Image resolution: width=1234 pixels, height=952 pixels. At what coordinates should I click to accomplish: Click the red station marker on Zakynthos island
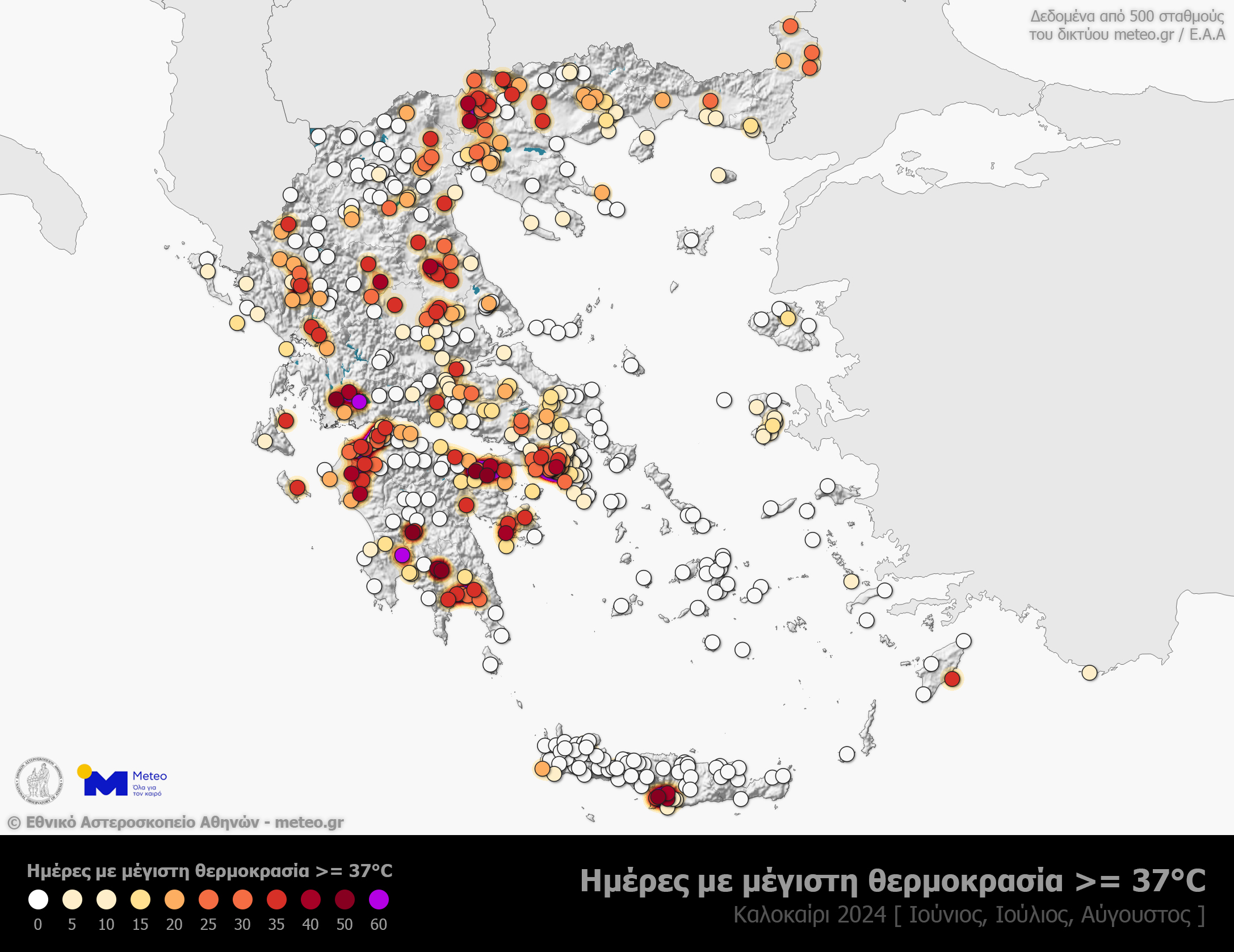(x=297, y=487)
